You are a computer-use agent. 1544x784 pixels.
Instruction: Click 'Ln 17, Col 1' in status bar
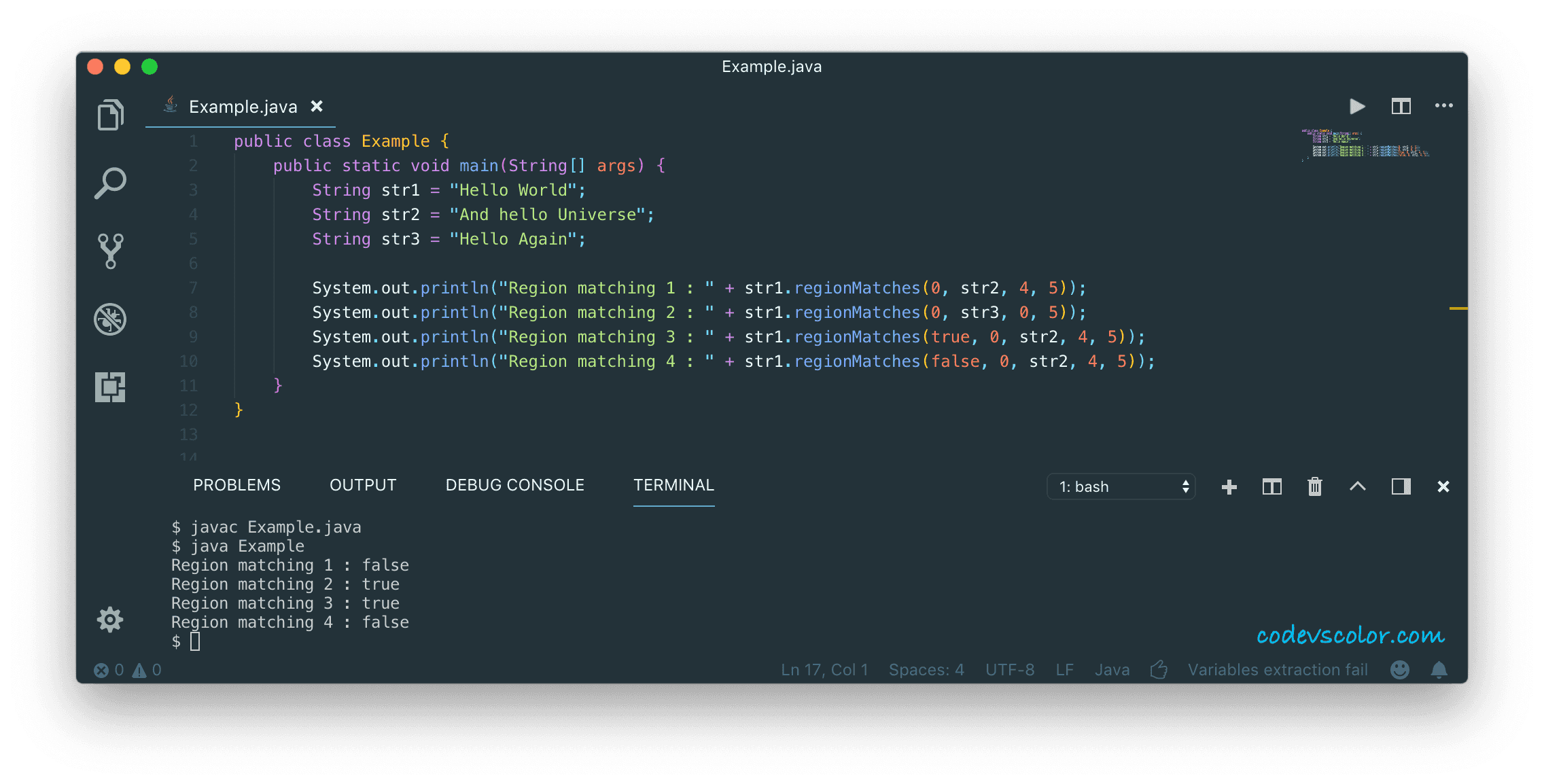pos(824,670)
